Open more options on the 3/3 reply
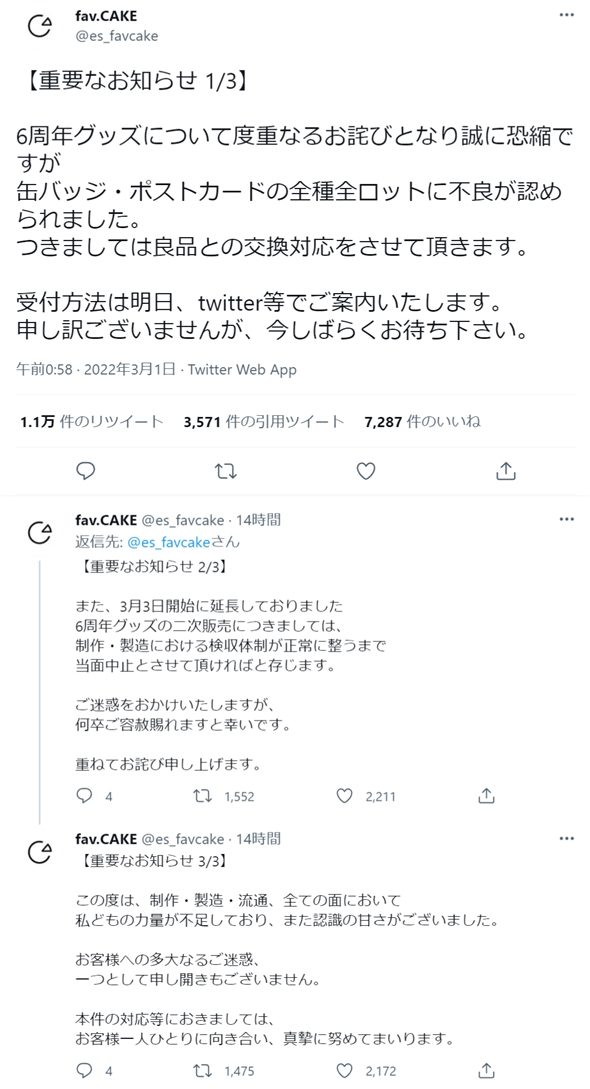Viewport: 590px width, 1089px height. tap(567, 838)
